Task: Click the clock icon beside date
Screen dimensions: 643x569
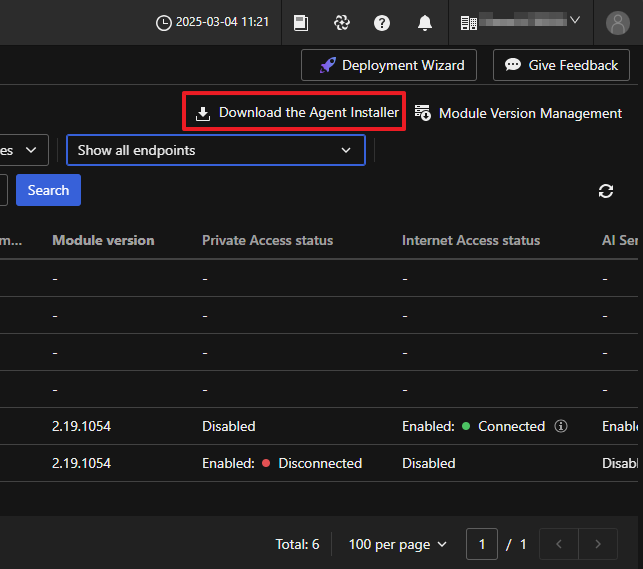Action: coord(164,22)
